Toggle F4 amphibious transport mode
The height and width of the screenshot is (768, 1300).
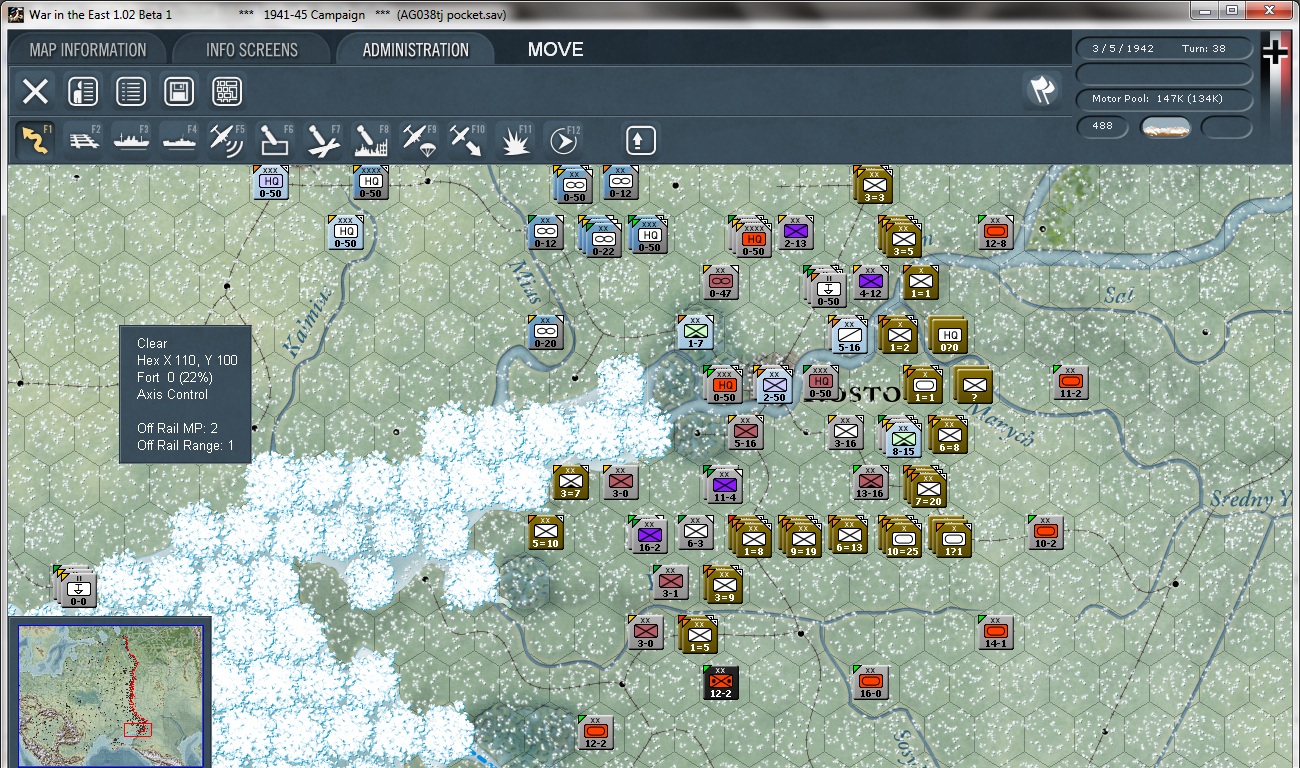click(179, 140)
